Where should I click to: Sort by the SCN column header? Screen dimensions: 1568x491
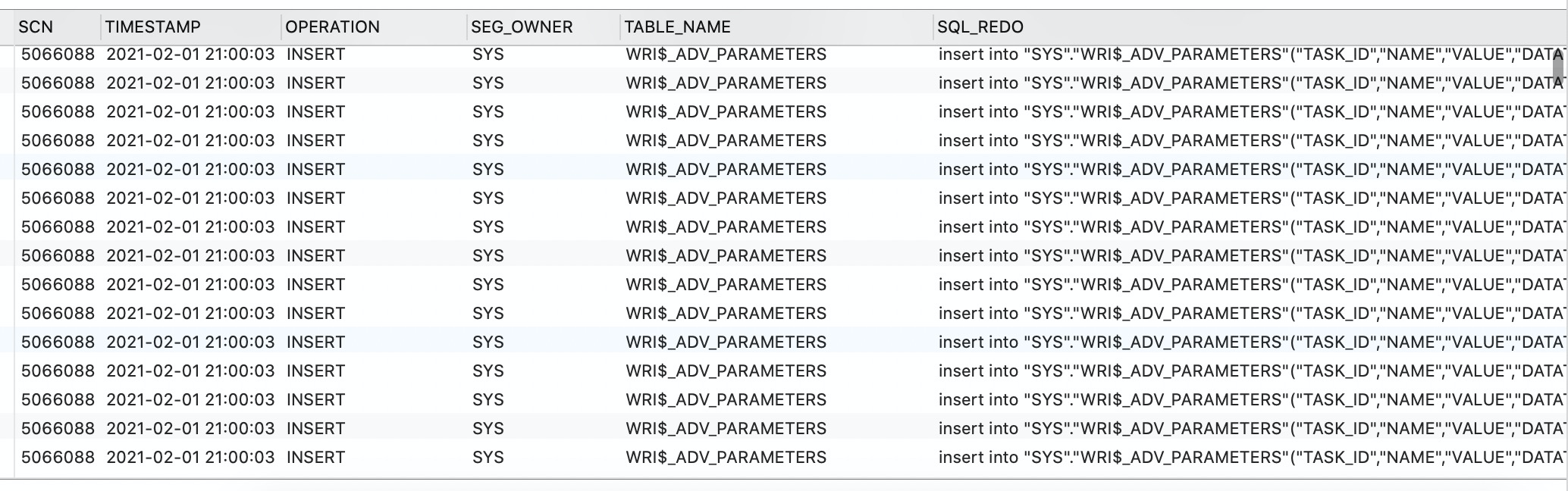(36, 27)
